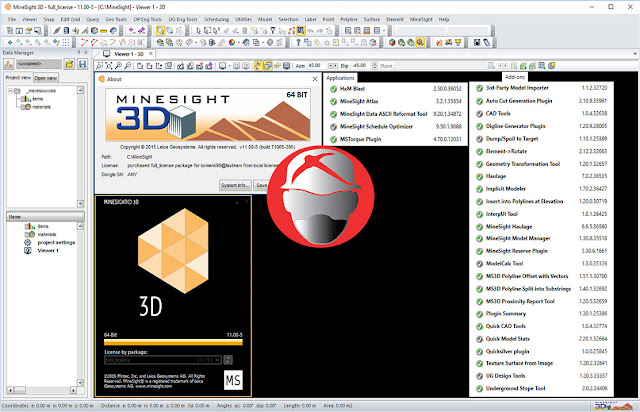Click the zoom window icon in the Viewer toolbar
640x412 pixels.
(100, 66)
